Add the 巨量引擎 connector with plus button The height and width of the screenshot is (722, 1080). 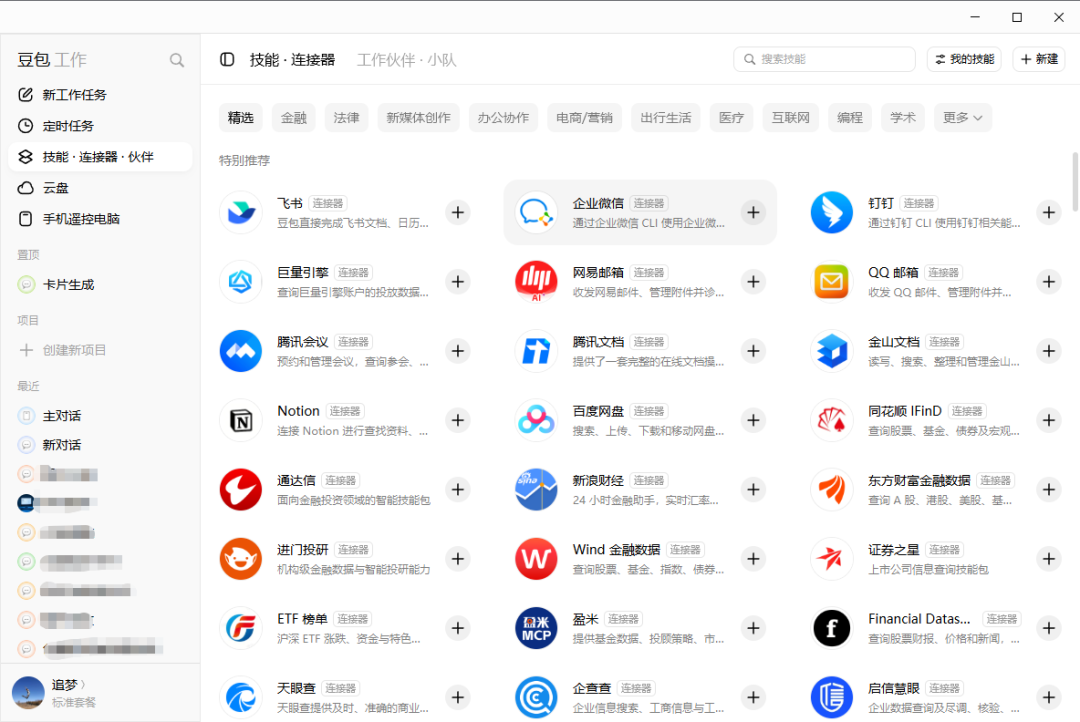[x=458, y=282]
